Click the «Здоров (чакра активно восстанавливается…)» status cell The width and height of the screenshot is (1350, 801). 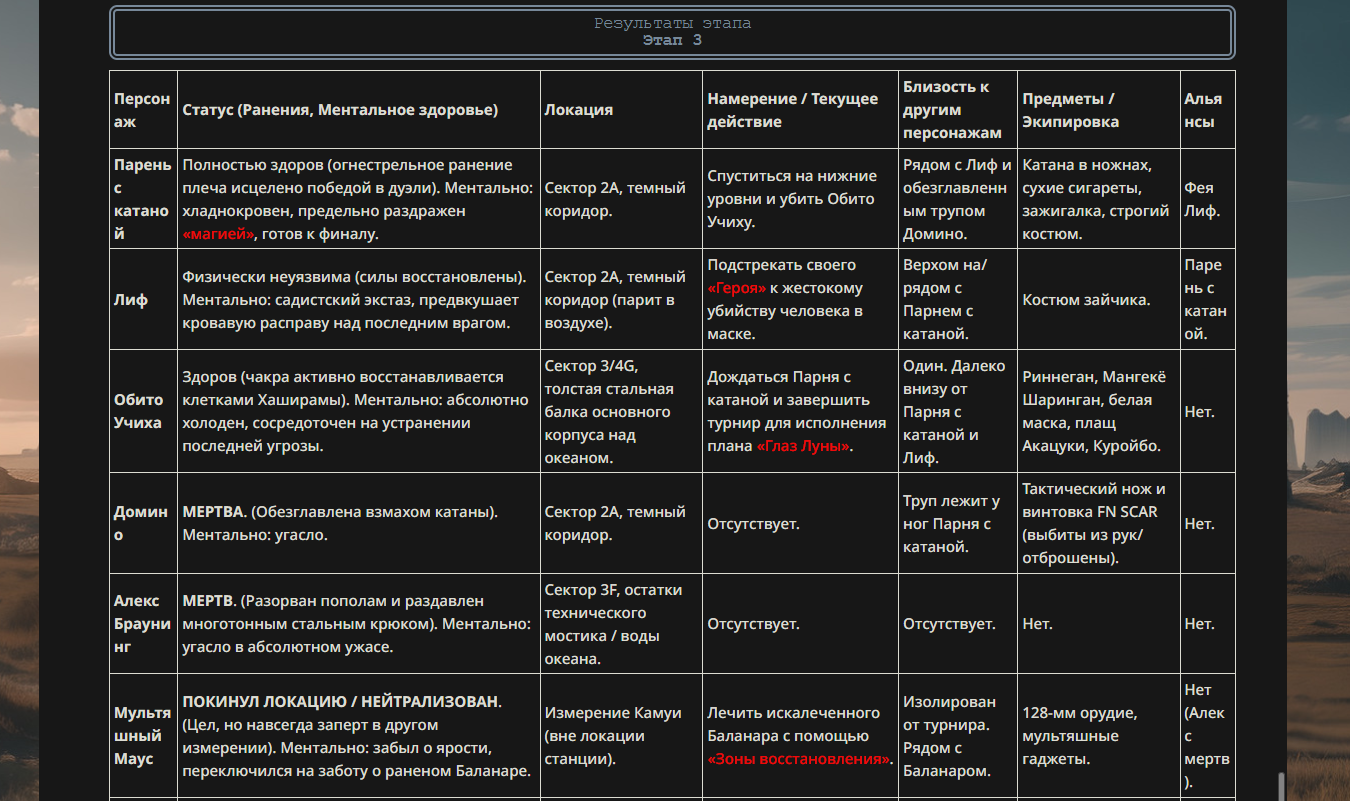click(x=359, y=412)
